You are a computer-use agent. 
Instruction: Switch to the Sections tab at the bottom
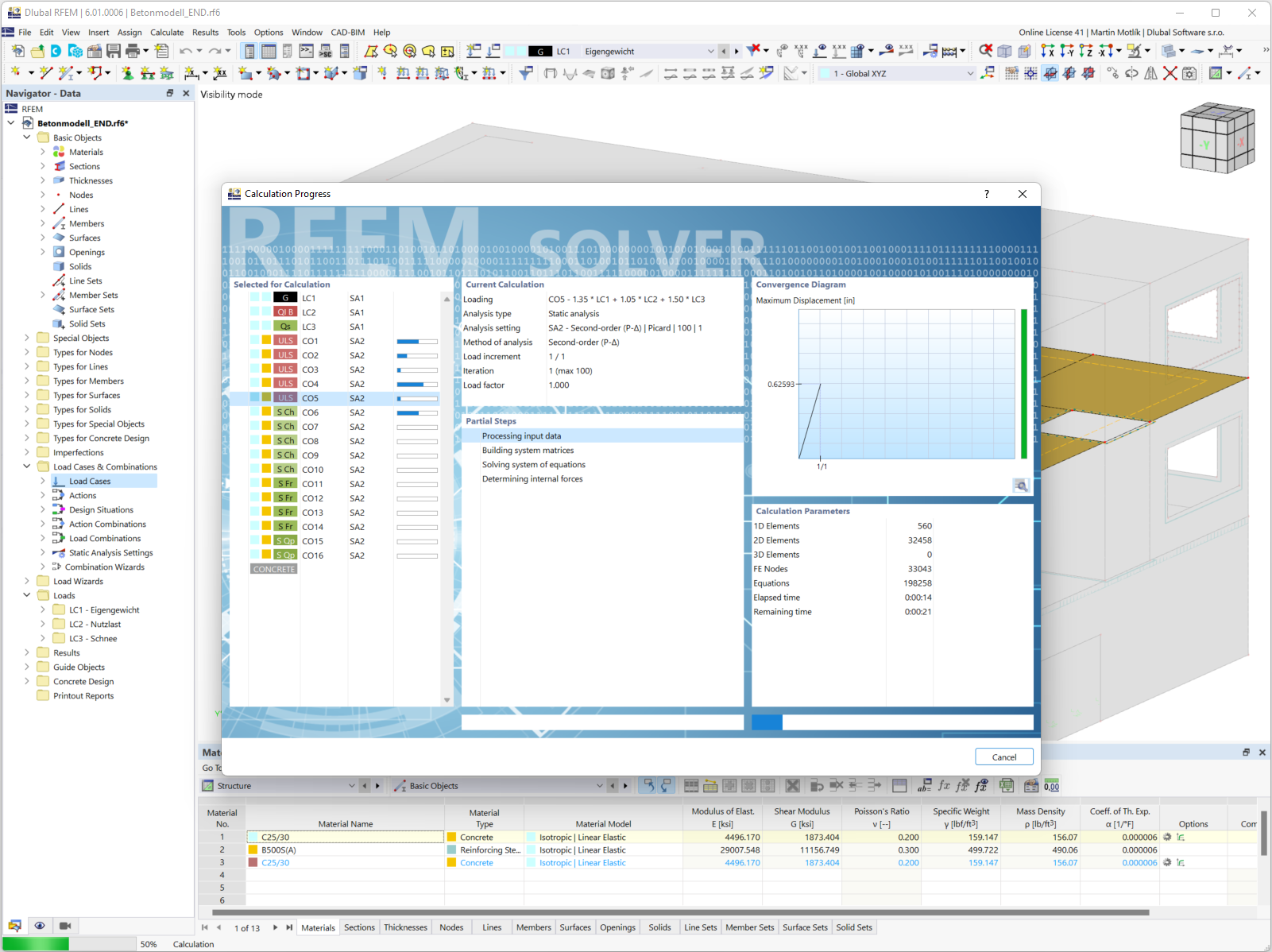pos(359,927)
